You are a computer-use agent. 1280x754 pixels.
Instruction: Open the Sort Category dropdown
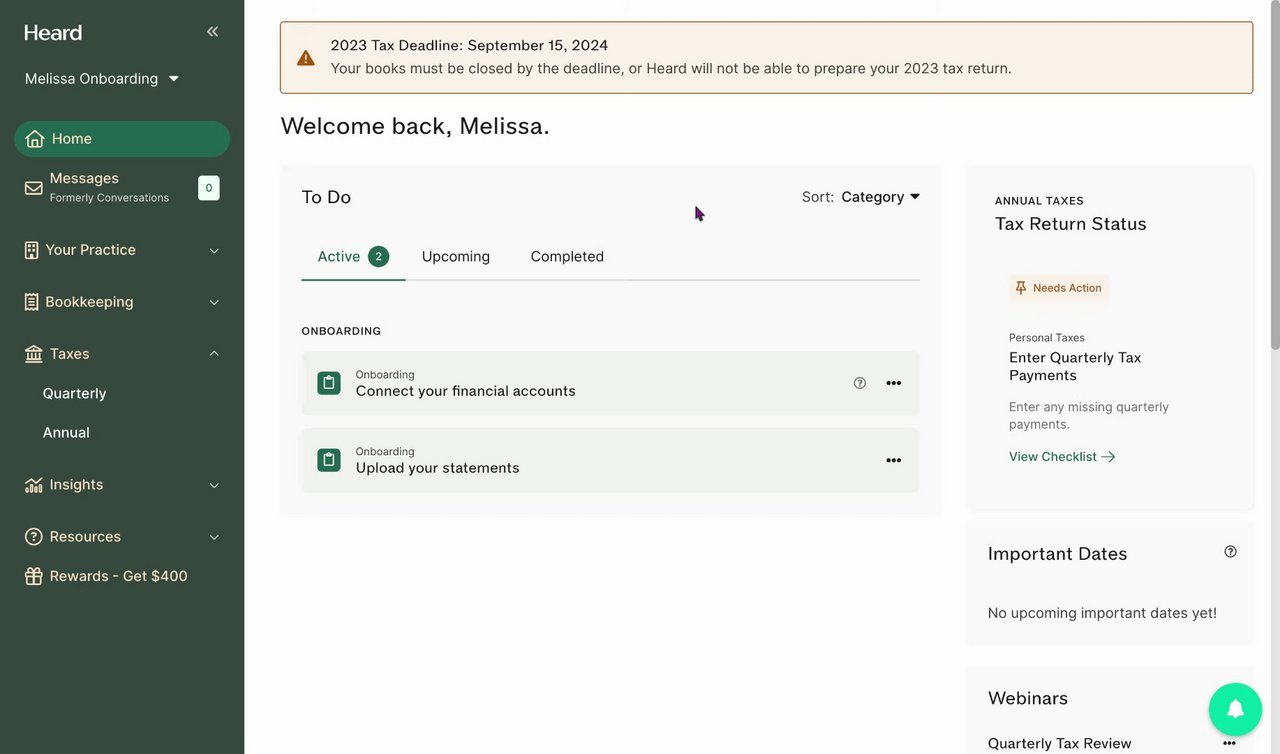pos(880,197)
